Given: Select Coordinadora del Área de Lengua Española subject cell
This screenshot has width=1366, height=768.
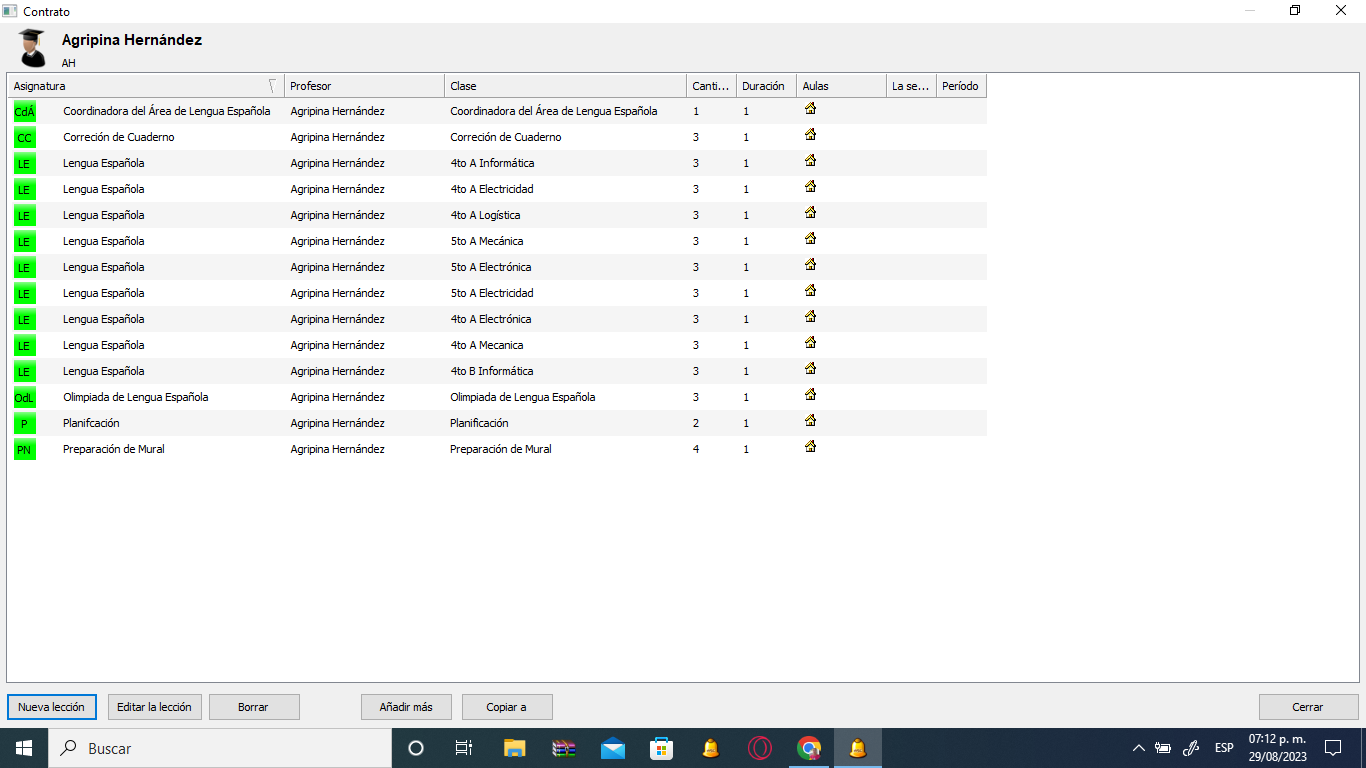Looking at the screenshot, I should (x=167, y=111).
